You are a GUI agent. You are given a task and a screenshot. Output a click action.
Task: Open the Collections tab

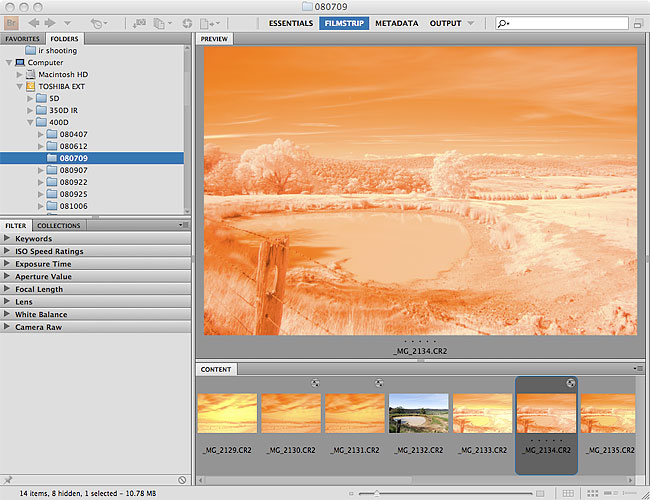tap(58, 226)
